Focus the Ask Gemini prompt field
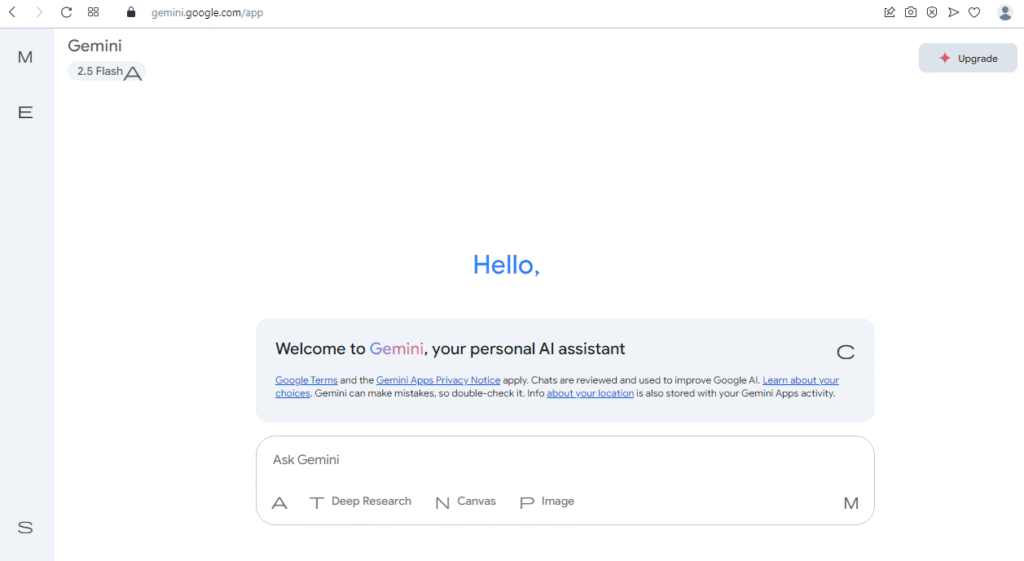 (x=565, y=460)
